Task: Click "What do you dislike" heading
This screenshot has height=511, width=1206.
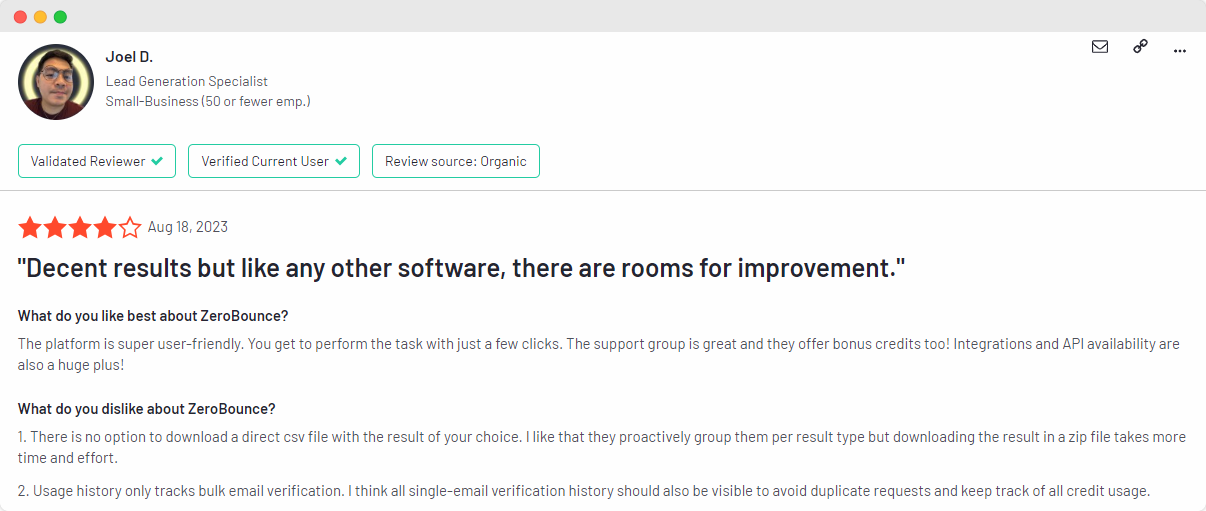Action: [147, 409]
